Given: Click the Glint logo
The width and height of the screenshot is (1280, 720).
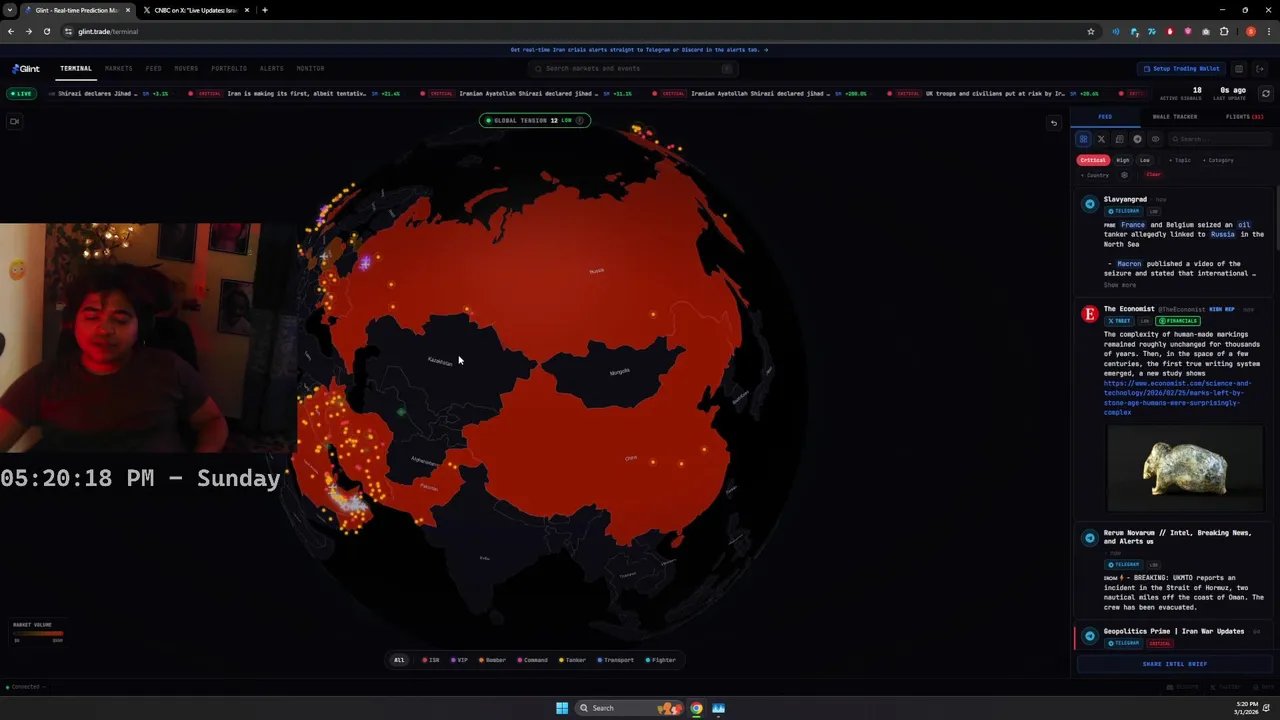Looking at the screenshot, I should (26, 68).
